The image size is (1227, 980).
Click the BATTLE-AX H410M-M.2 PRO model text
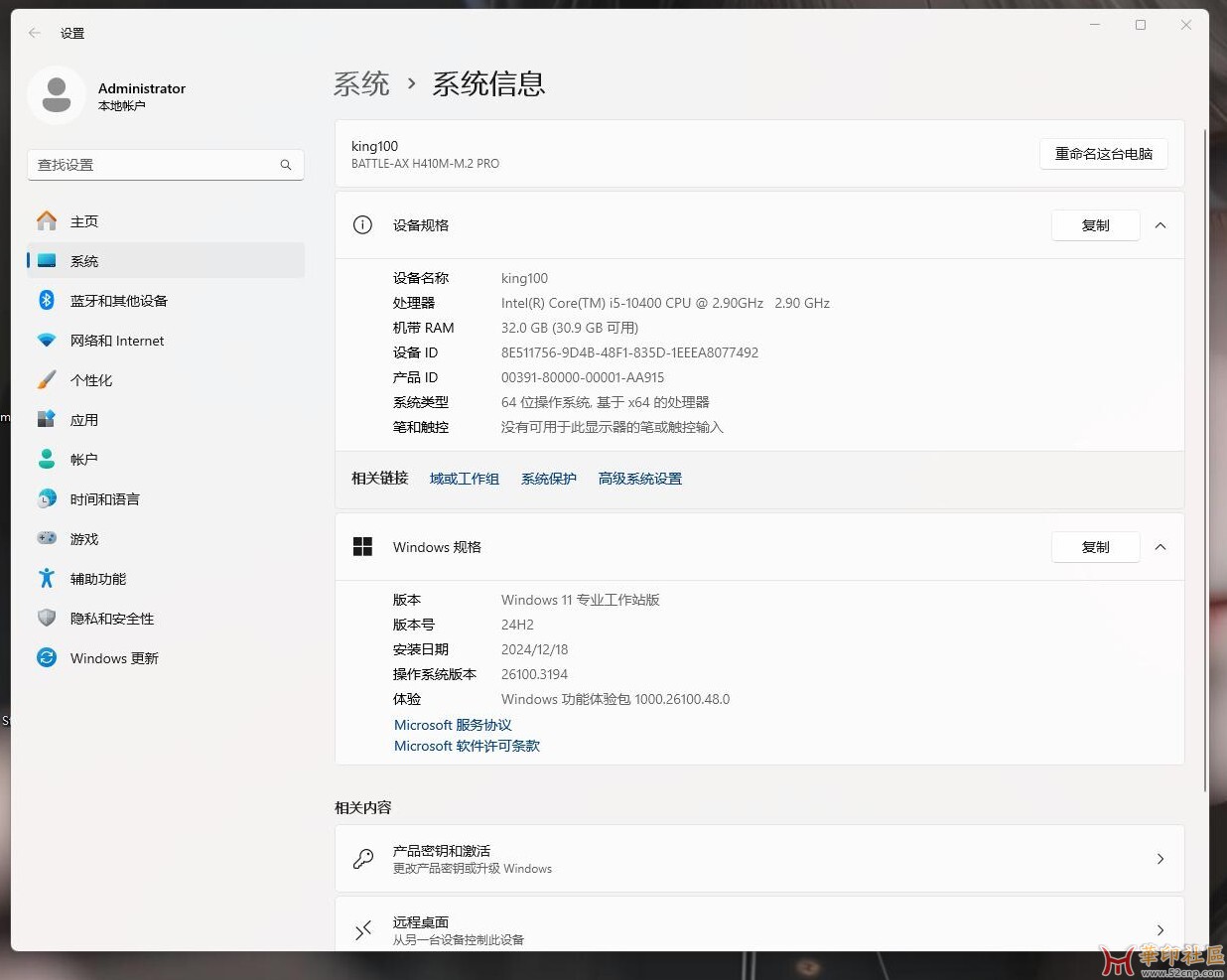(x=425, y=164)
